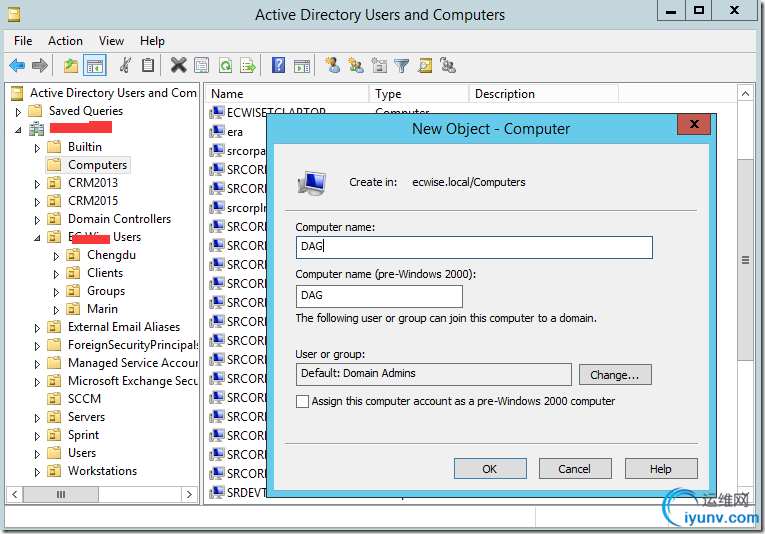
Task: Select the Servers organizational unit
Action: pos(86,417)
